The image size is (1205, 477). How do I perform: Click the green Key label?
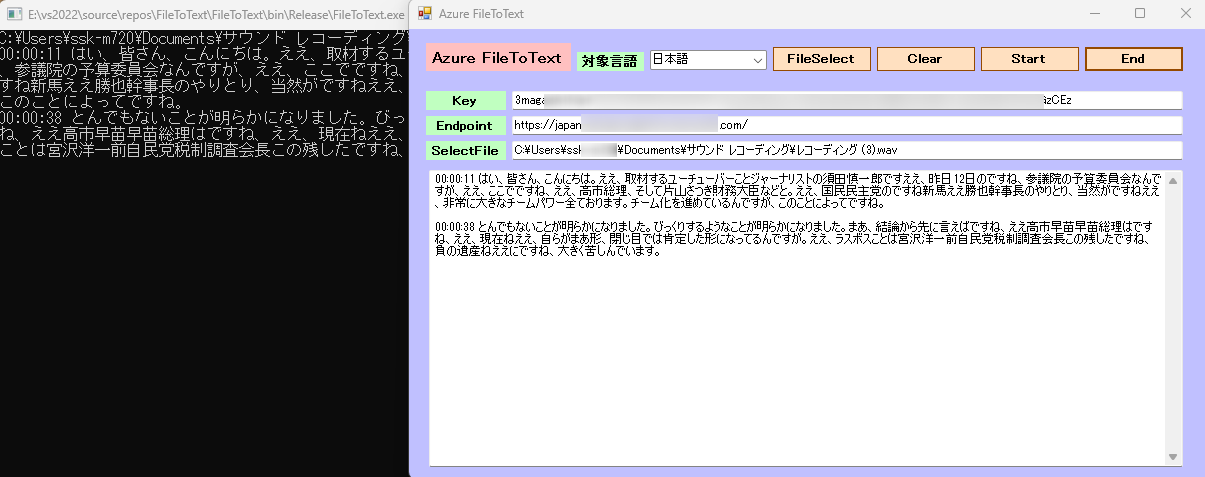click(465, 101)
